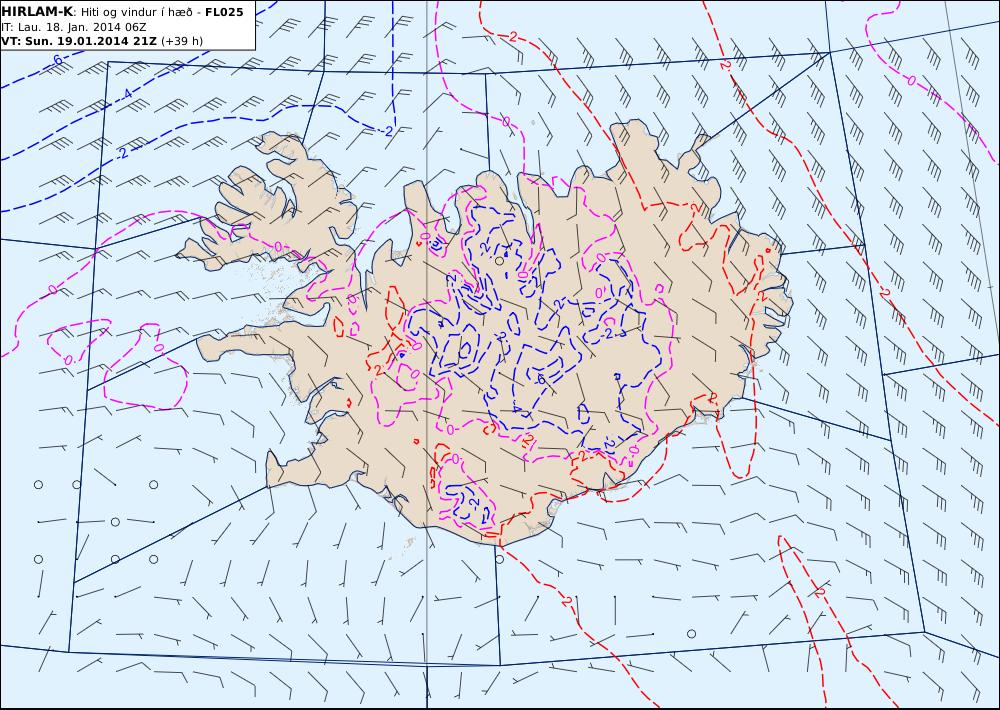Click the red 2 label in the far southeast sea
Image resolution: width=1000 pixels, height=710 pixels.
820,593
